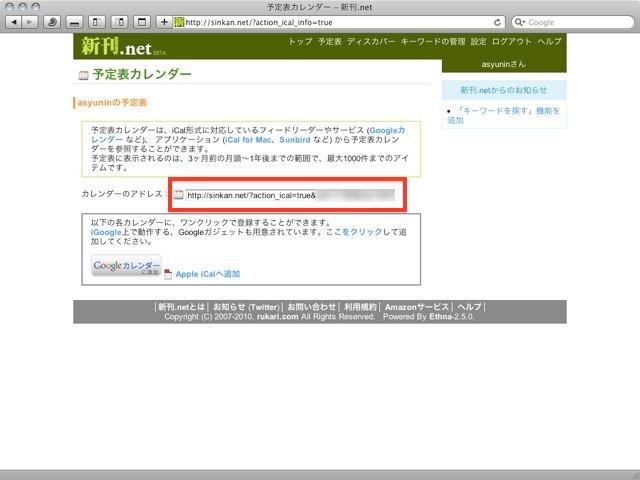Click Amazonサービス in the footer
The image size is (640, 480).
[x=416, y=307]
